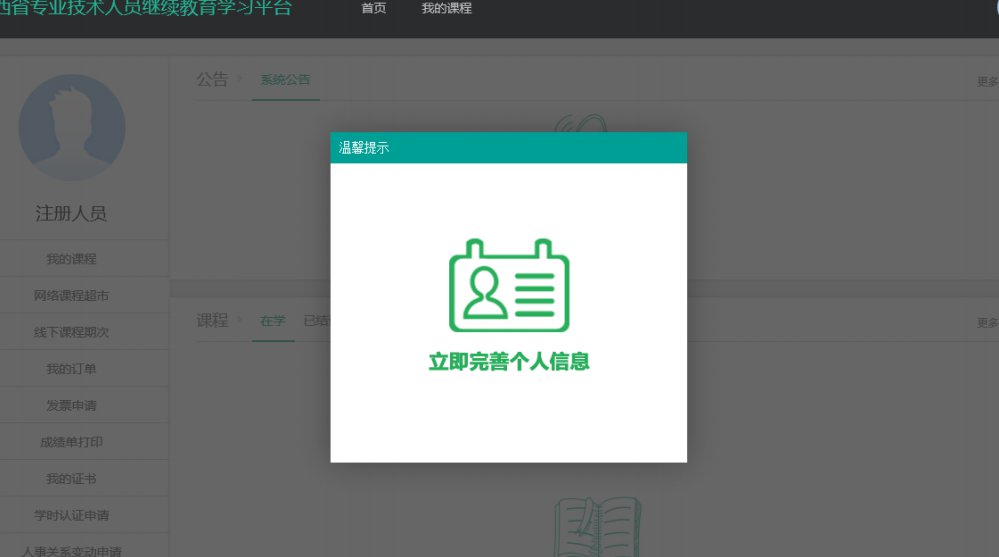Image resolution: width=999 pixels, height=557 pixels.
Task: Go to 首页 in the top navigation
Action: click(373, 9)
